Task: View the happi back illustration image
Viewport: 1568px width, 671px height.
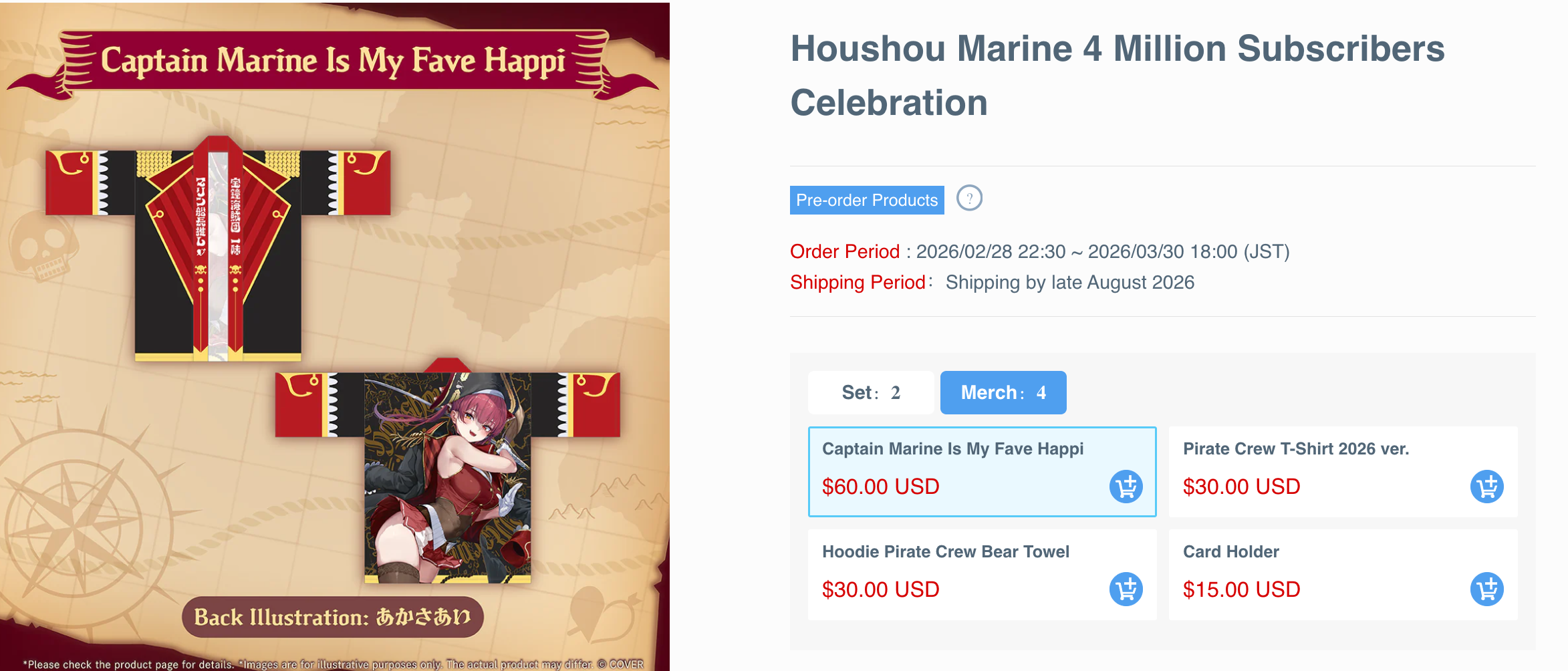Action: [x=448, y=471]
